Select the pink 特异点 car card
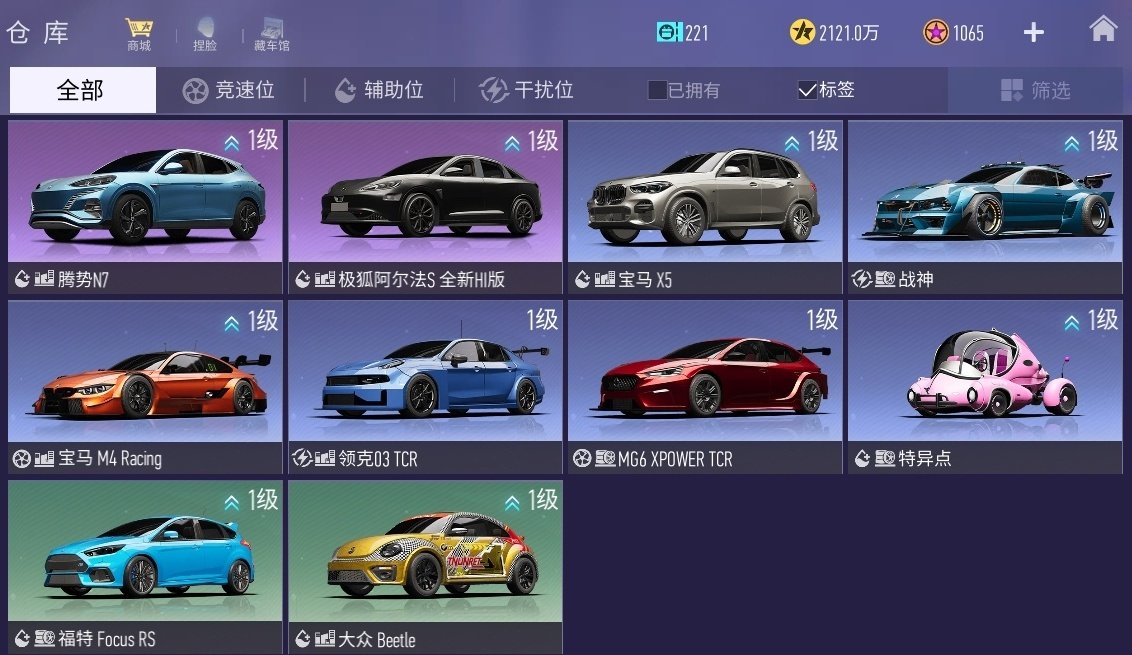The height and width of the screenshot is (655, 1132). tap(985, 387)
